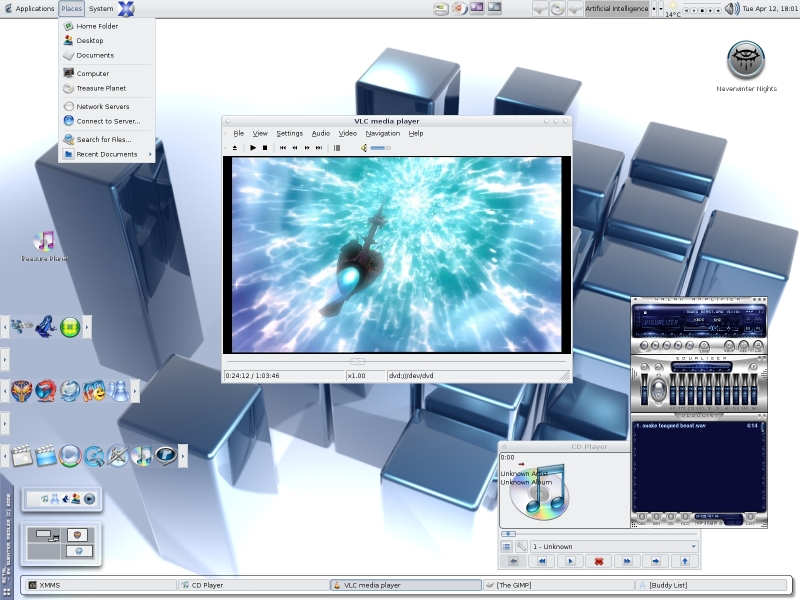Switch to [Buddy List] taskbar button

pos(711,585)
